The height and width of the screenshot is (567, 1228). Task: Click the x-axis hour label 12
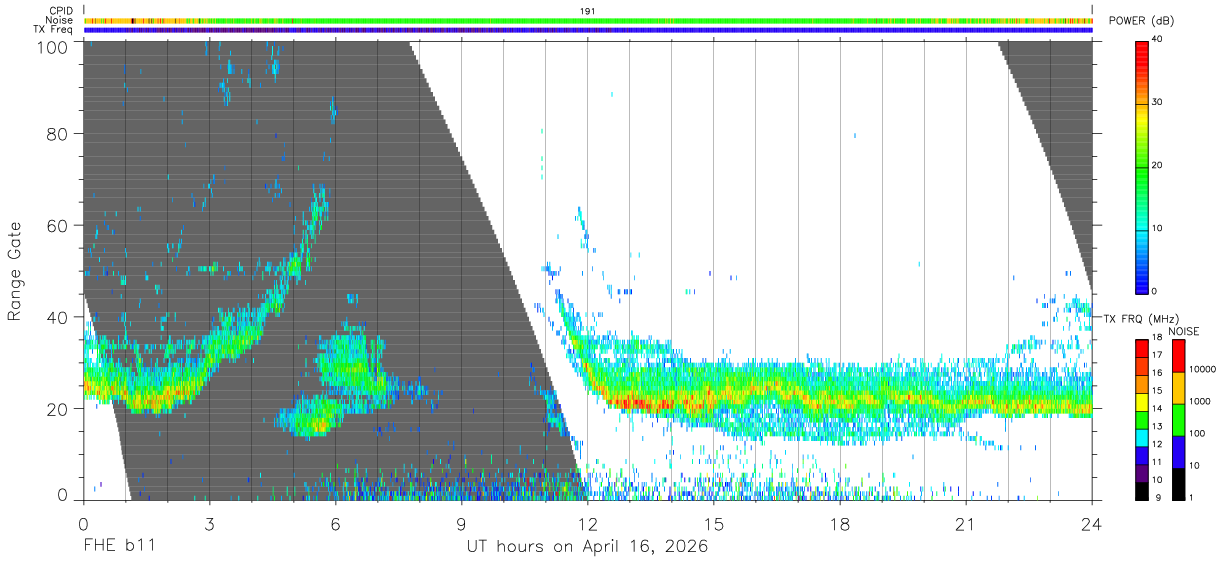click(587, 523)
